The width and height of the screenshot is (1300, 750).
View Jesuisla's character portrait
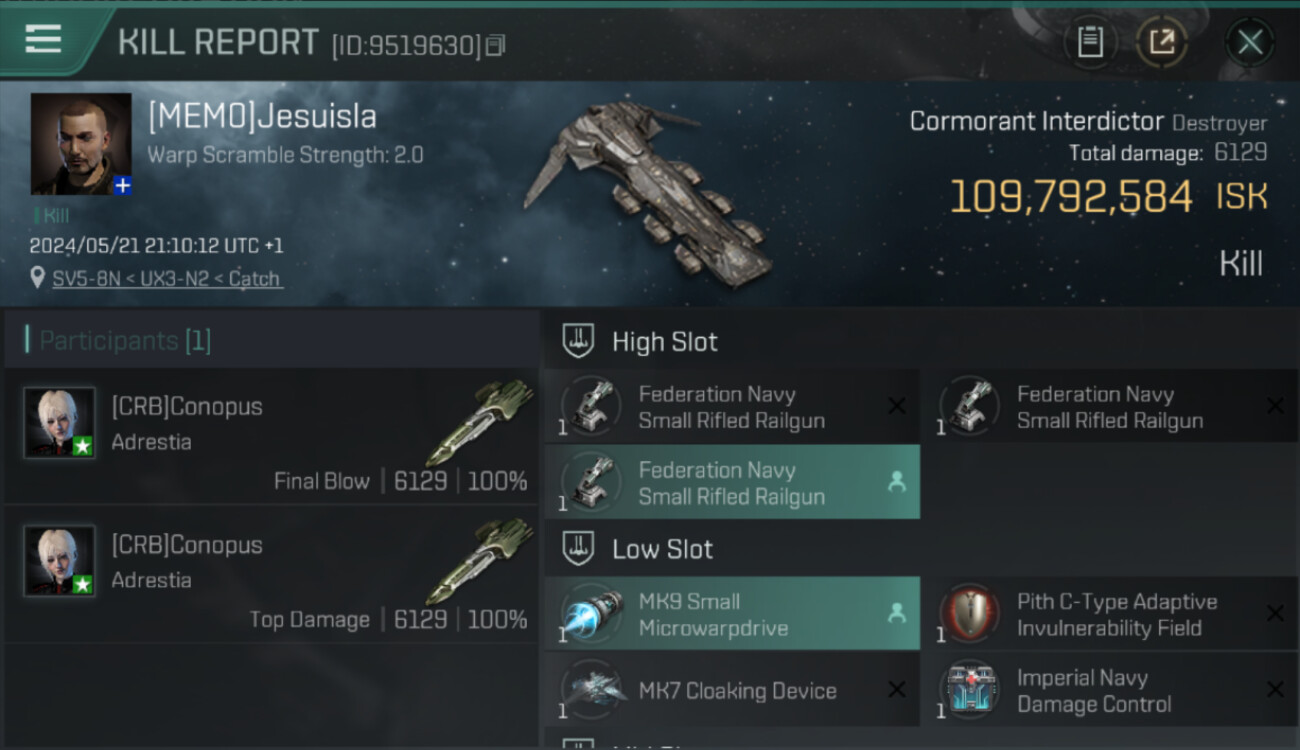[x=81, y=144]
